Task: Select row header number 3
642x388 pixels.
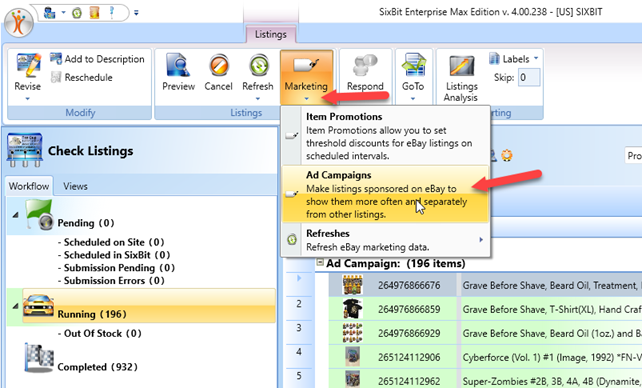Action: [299, 328]
